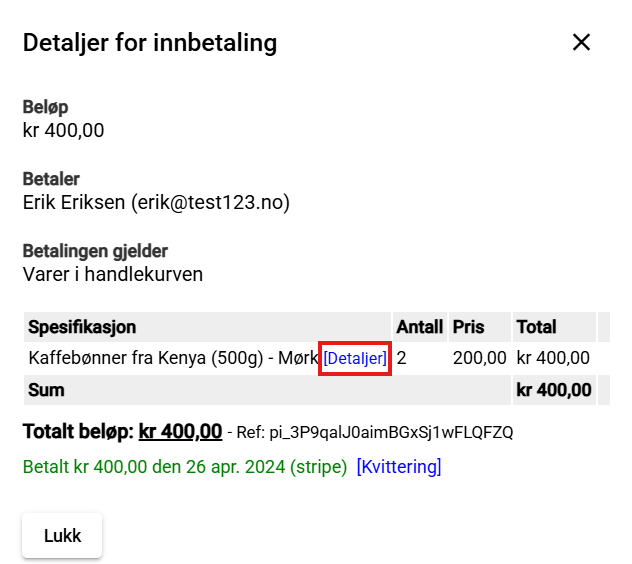Click the bold total in the Sum row
Viewport: 632px width, 564px height.
(x=553, y=390)
